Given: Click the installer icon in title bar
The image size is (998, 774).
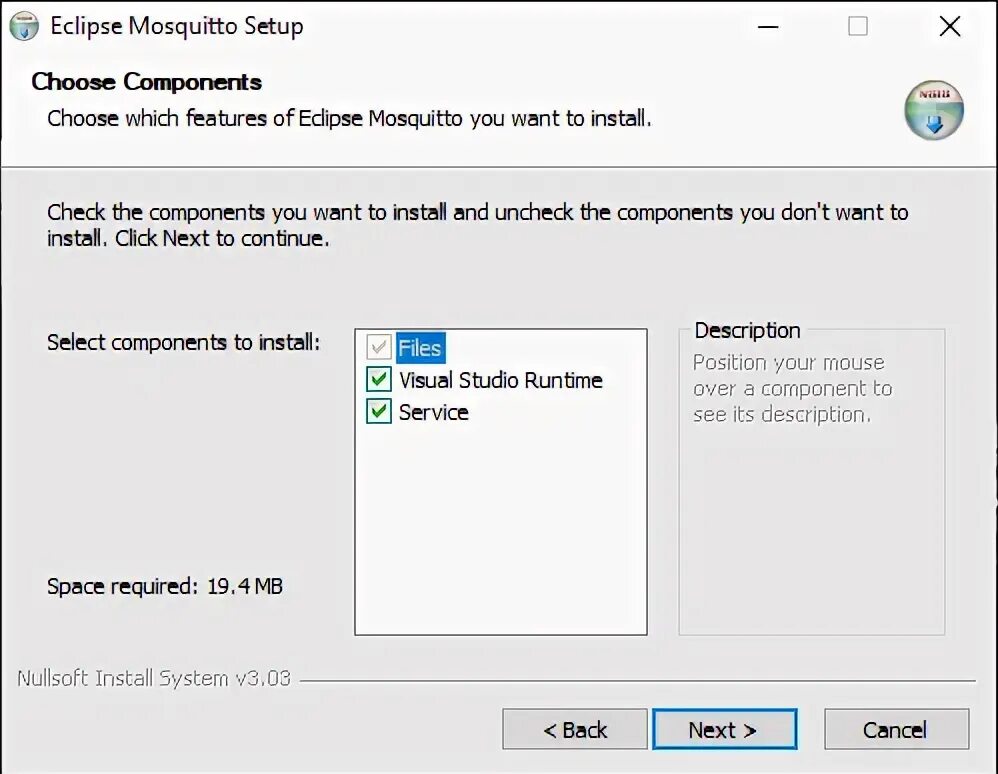Looking at the screenshot, I should pyautogui.click(x=24, y=27).
